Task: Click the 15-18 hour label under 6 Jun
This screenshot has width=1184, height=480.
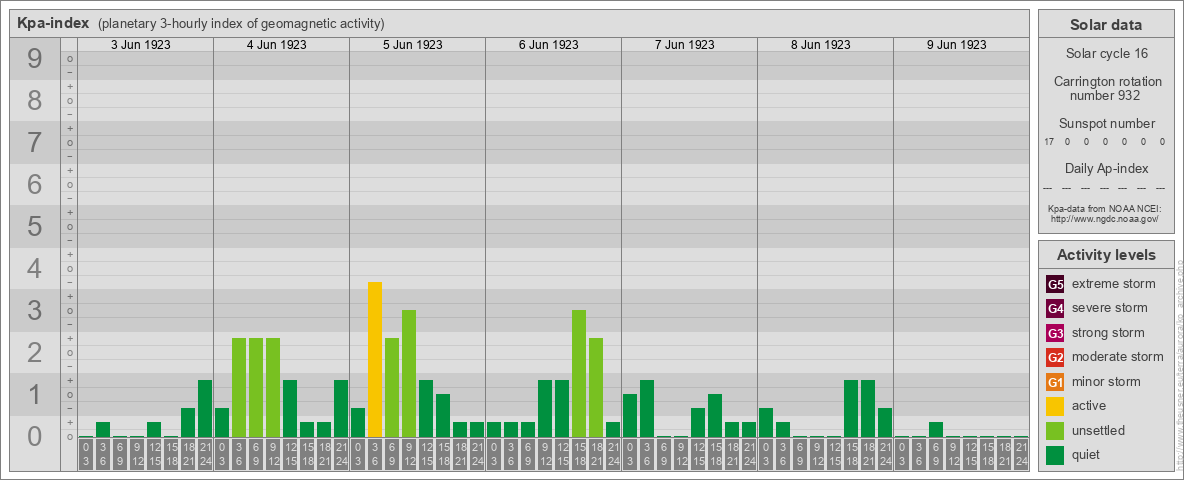Action: (578, 455)
